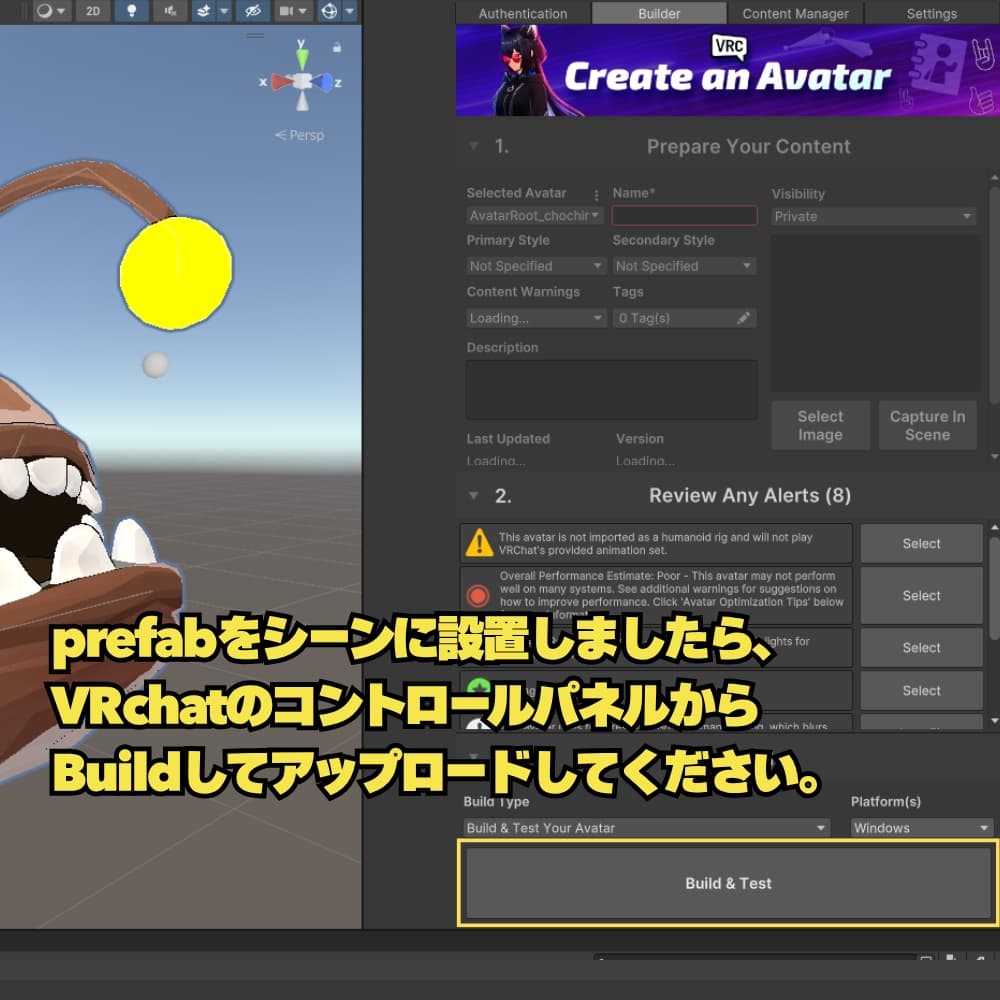
Task: Click the pencil icon to edit Tags
Action: 743,318
